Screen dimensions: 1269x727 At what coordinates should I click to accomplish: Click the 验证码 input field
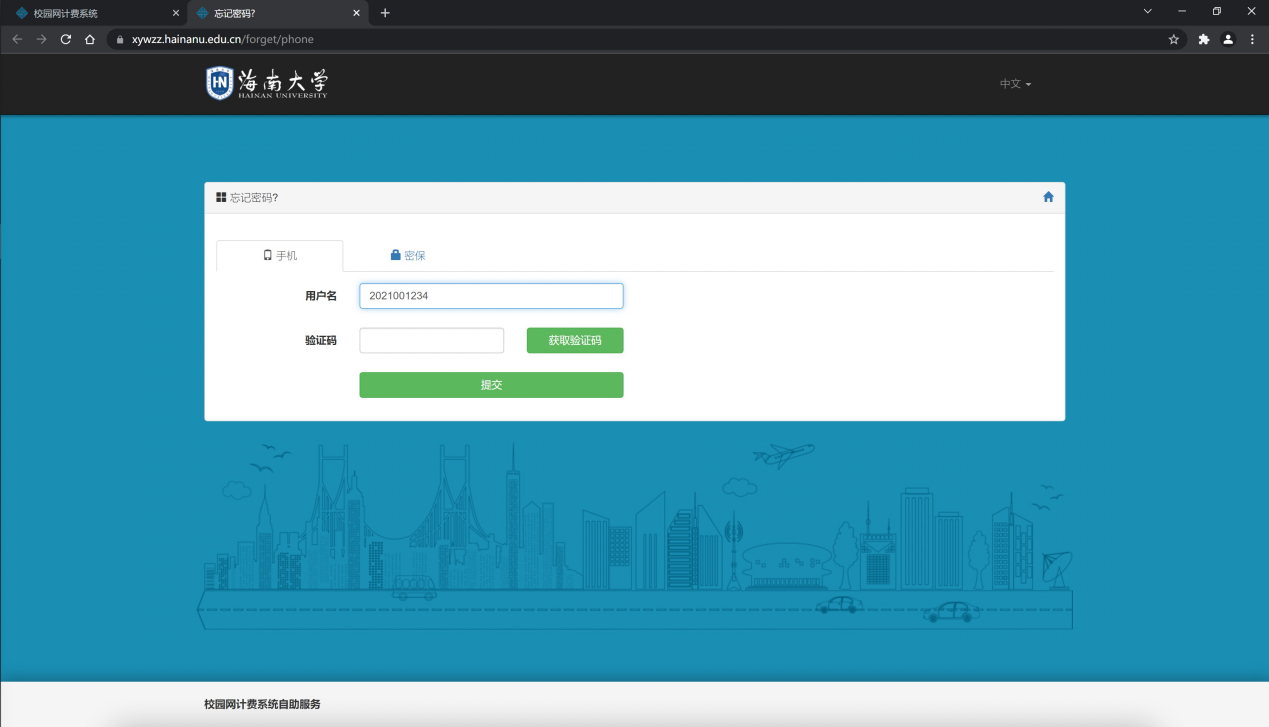tap(432, 340)
